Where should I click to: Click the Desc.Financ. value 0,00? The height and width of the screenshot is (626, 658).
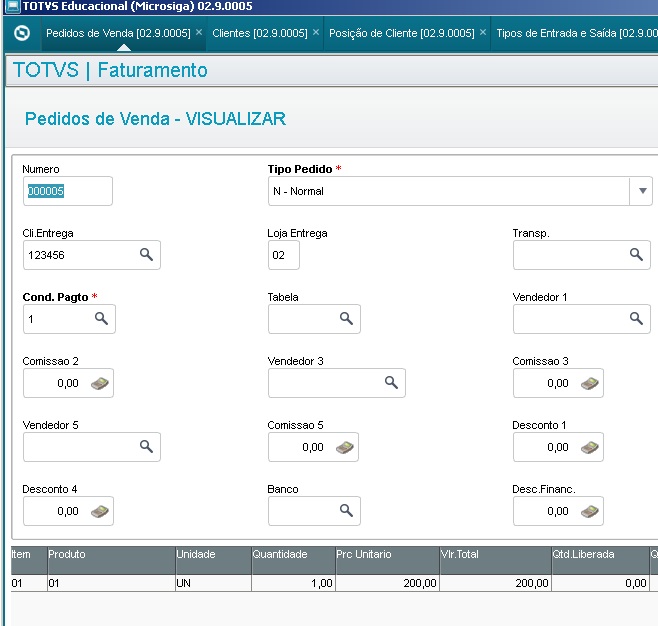558,511
